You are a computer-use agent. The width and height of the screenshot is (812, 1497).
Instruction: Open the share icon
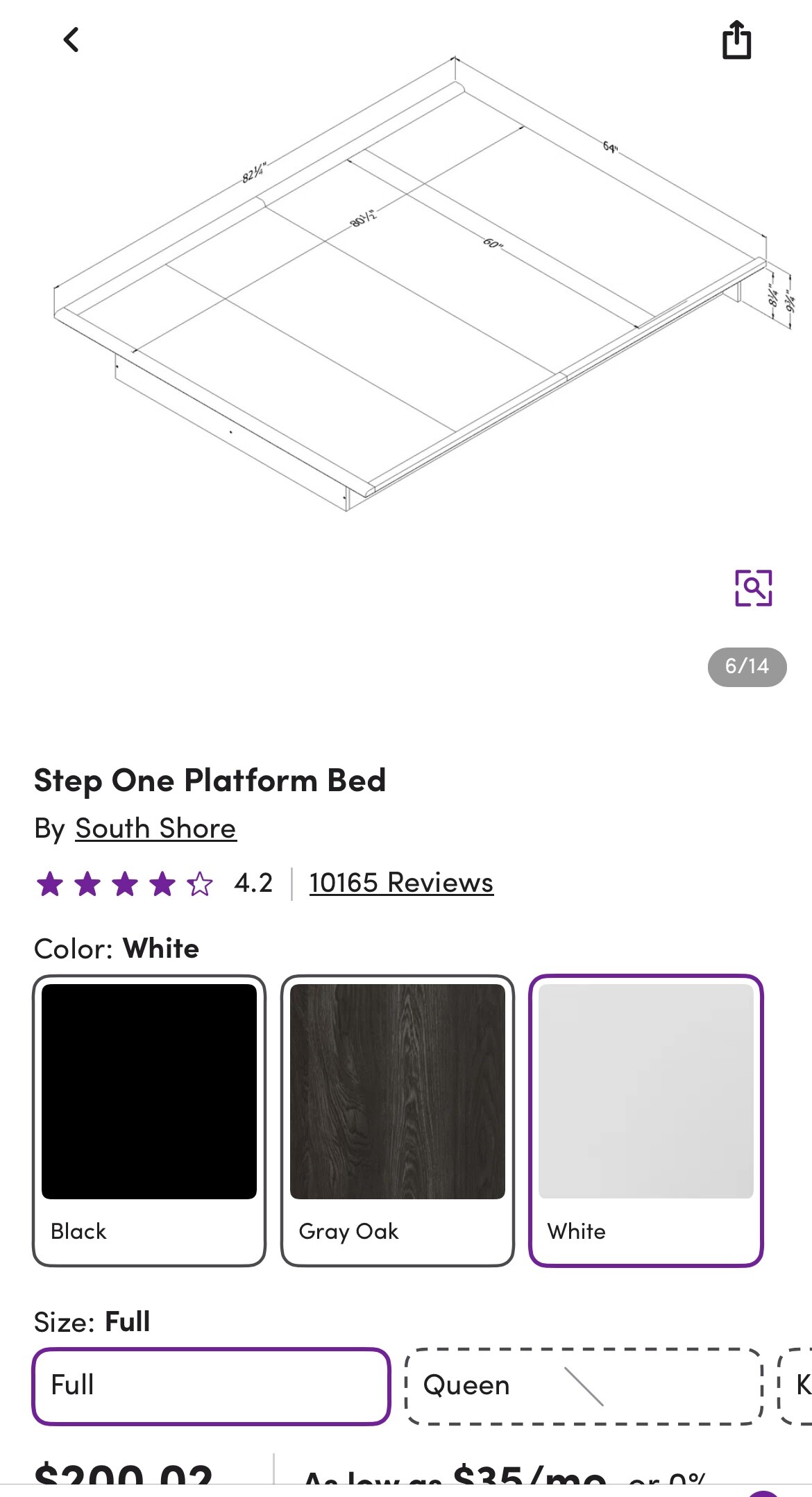tap(736, 40)
